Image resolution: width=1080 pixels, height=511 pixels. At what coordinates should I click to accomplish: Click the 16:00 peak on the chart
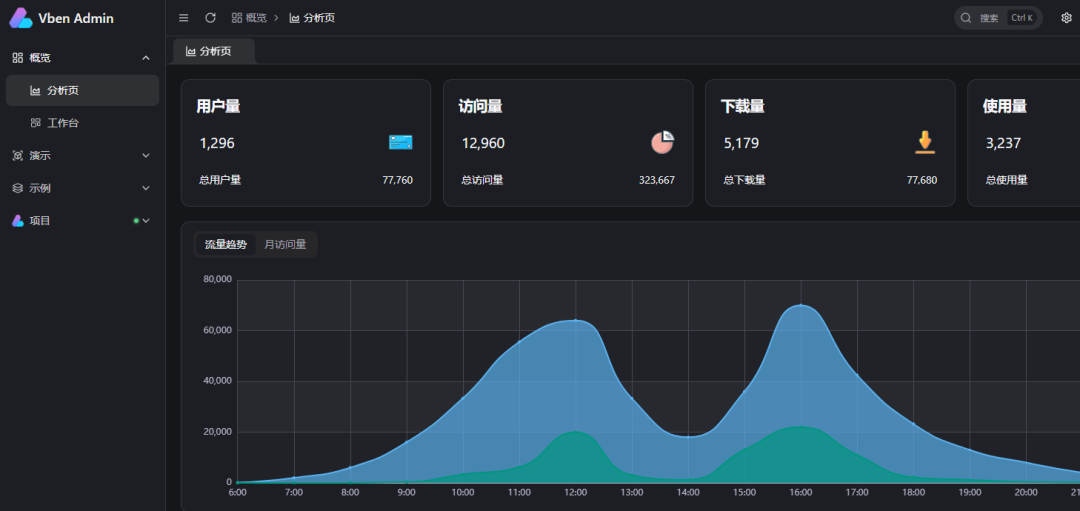tap(800, 305)
